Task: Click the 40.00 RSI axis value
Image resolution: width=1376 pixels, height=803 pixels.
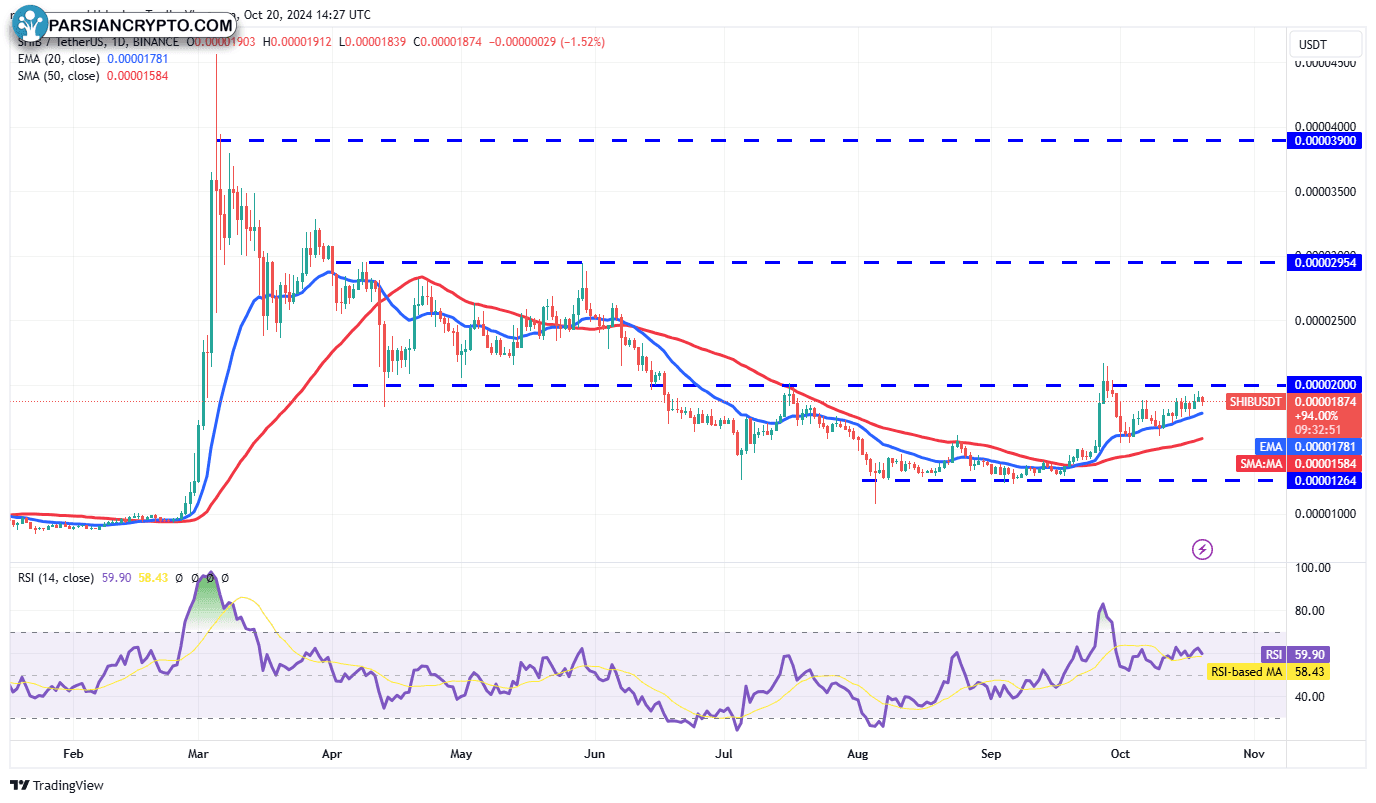Action: click(x=1312, y=696)
